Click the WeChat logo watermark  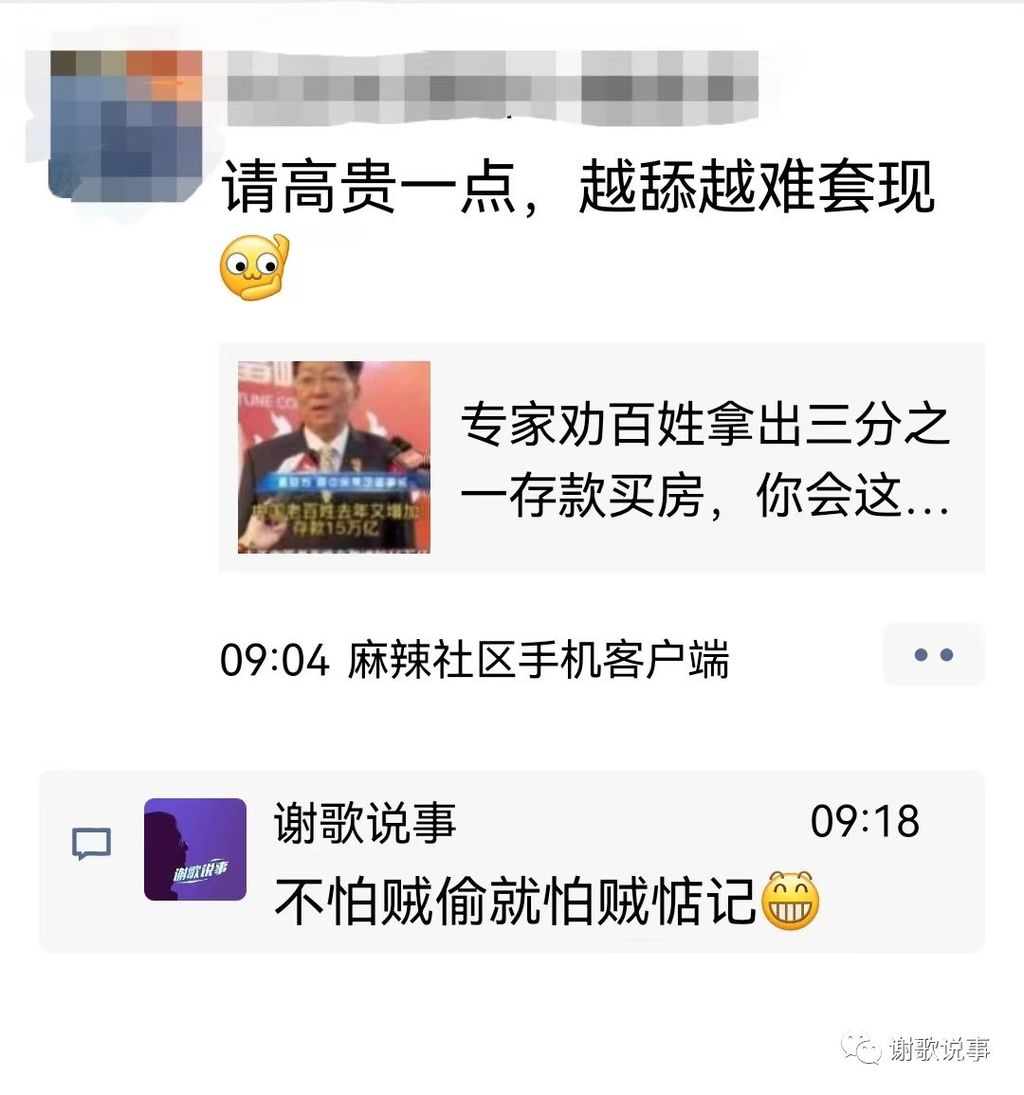[861, 1048]
